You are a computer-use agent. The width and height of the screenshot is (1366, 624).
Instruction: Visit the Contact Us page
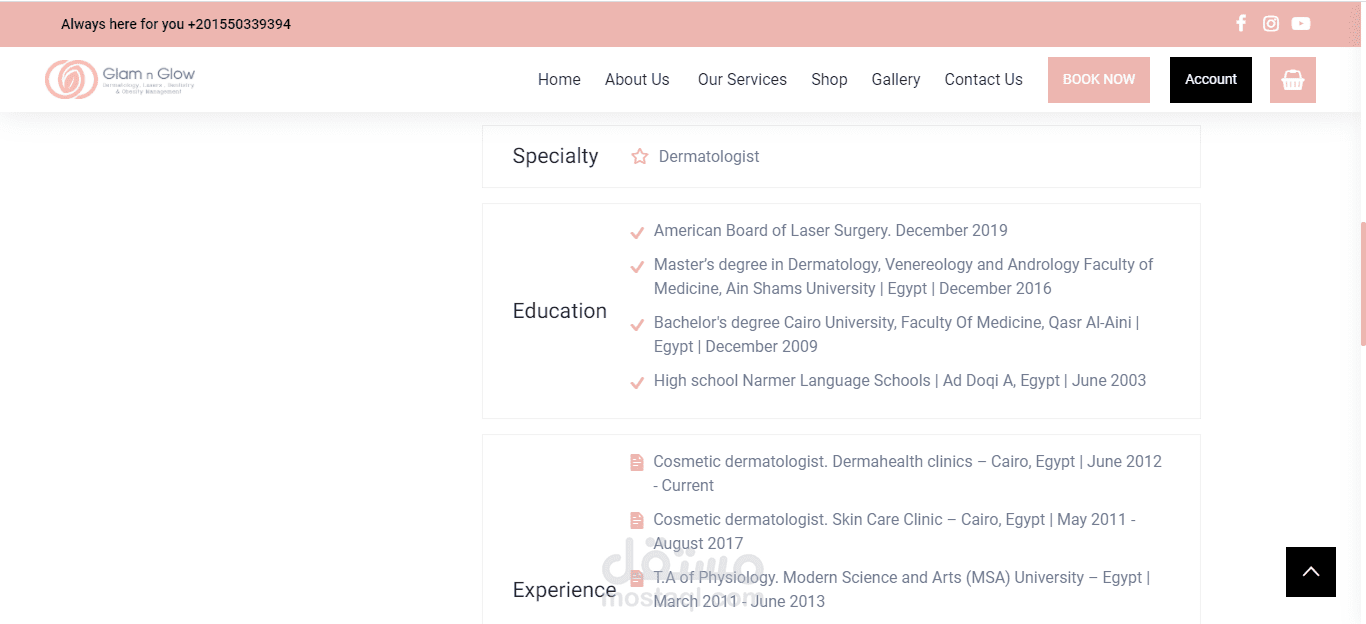click(983, 79)
